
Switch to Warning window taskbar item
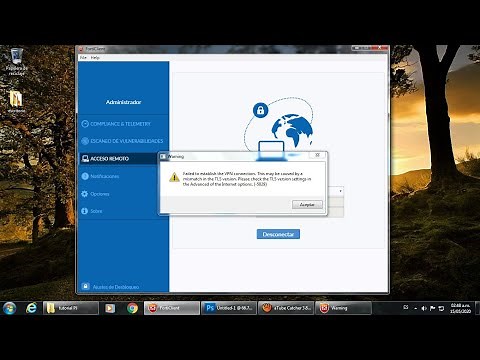[343, 308]
